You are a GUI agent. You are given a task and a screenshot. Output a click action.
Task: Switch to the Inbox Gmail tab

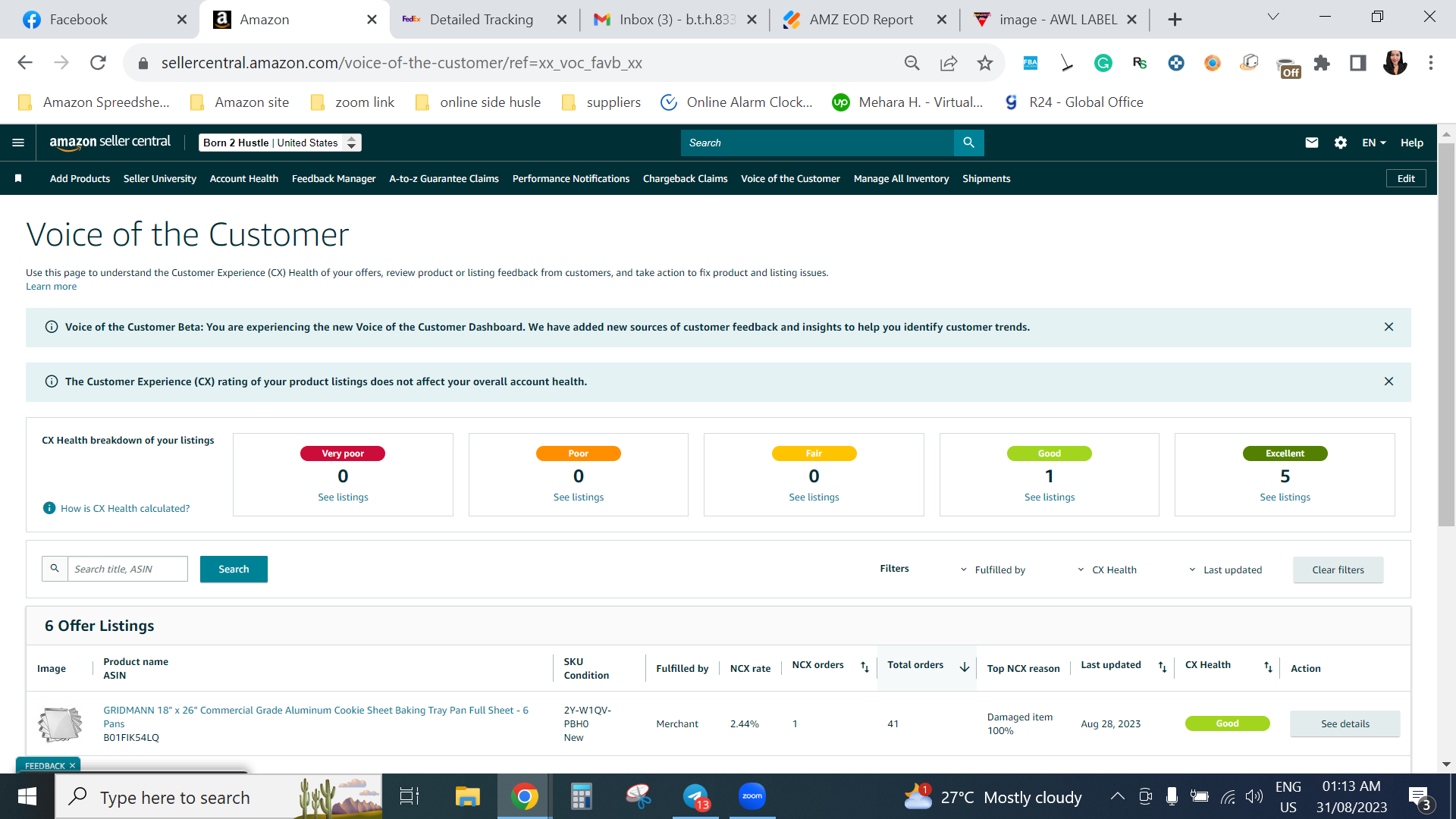[x=676, y=20]
